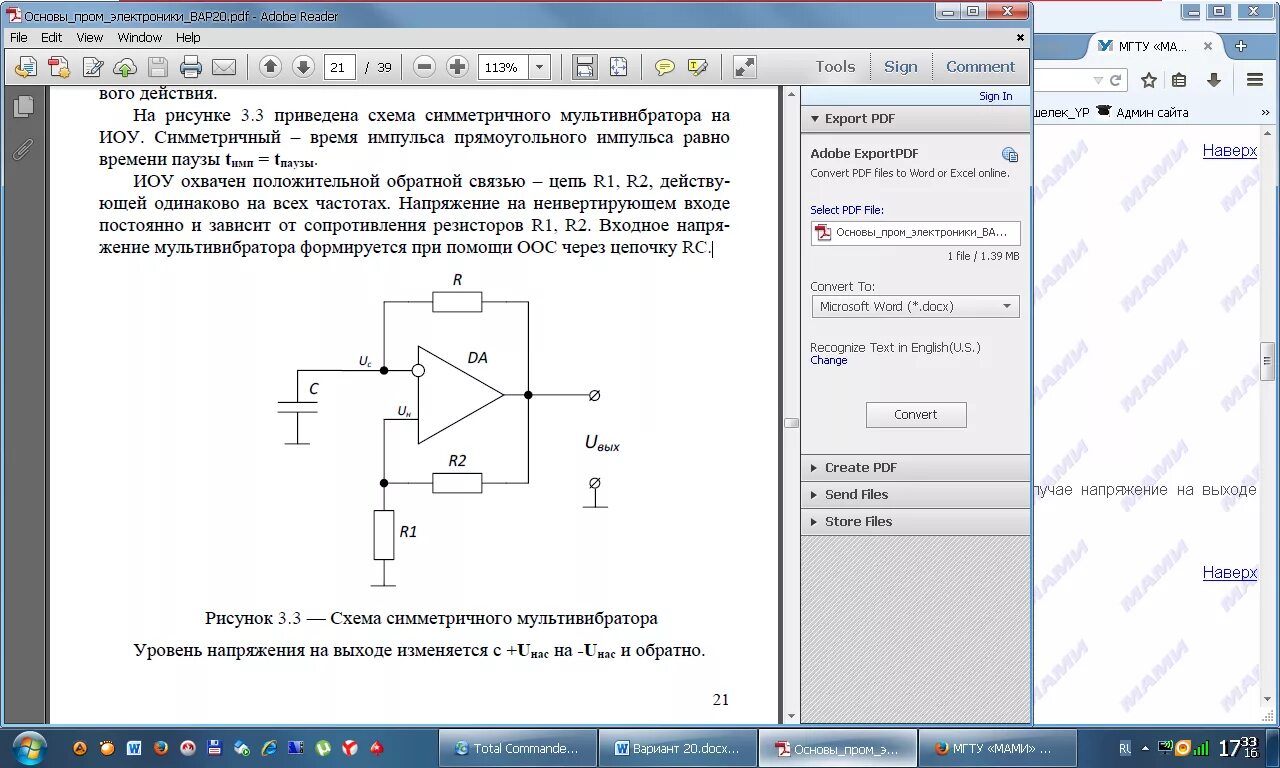Open the File menu

[19, 37]
